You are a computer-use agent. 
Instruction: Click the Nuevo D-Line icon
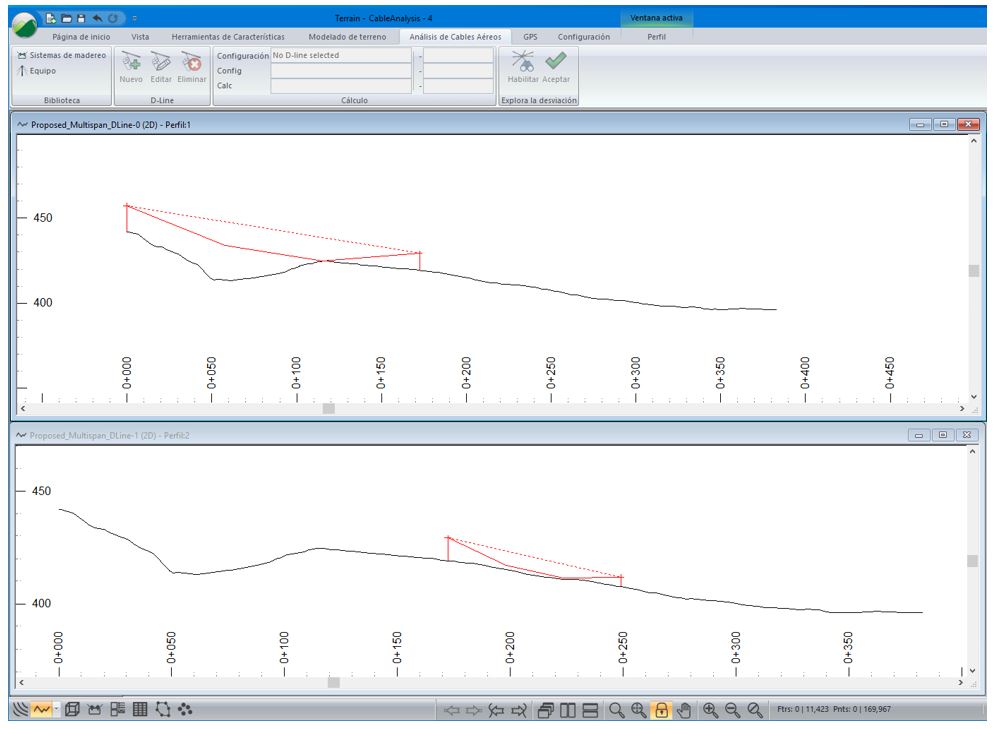[x=131, y=65]
